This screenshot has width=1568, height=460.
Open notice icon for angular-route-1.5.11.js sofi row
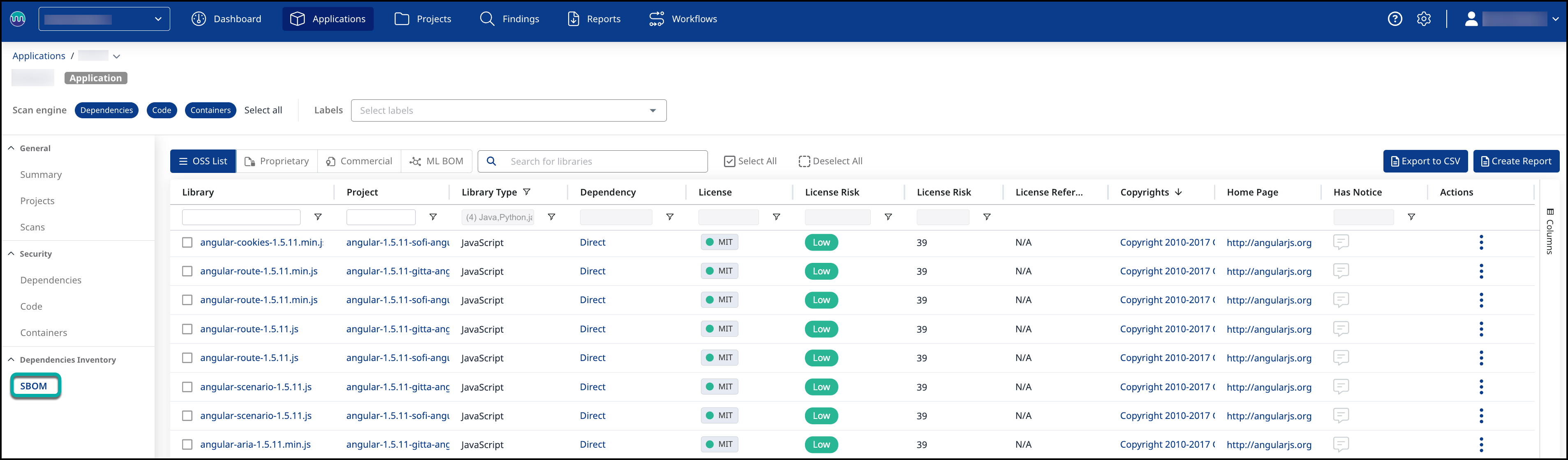tap(1341, 358)
